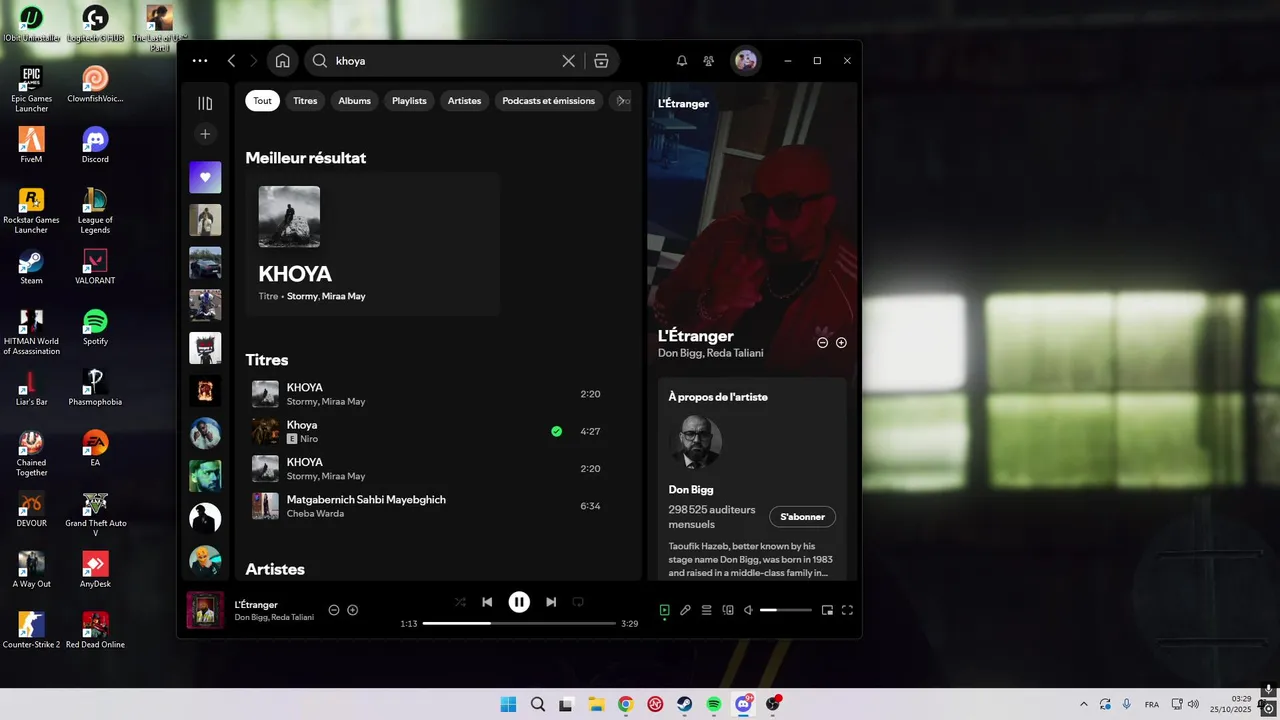The height and width of the screenshot is (720, 1280).
Task: Open Friend Activity icon
Action: tap(709, 61)
